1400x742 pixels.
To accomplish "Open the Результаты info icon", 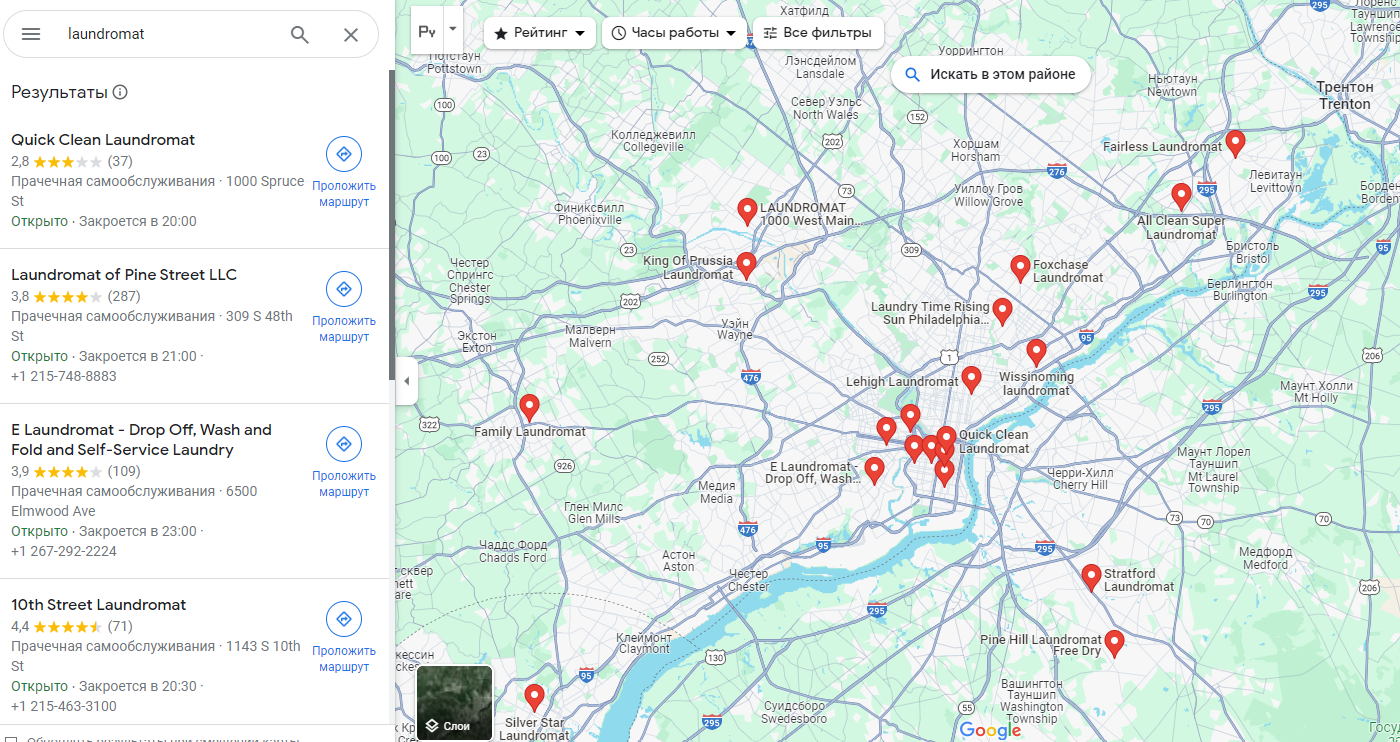I will [120, 92].
